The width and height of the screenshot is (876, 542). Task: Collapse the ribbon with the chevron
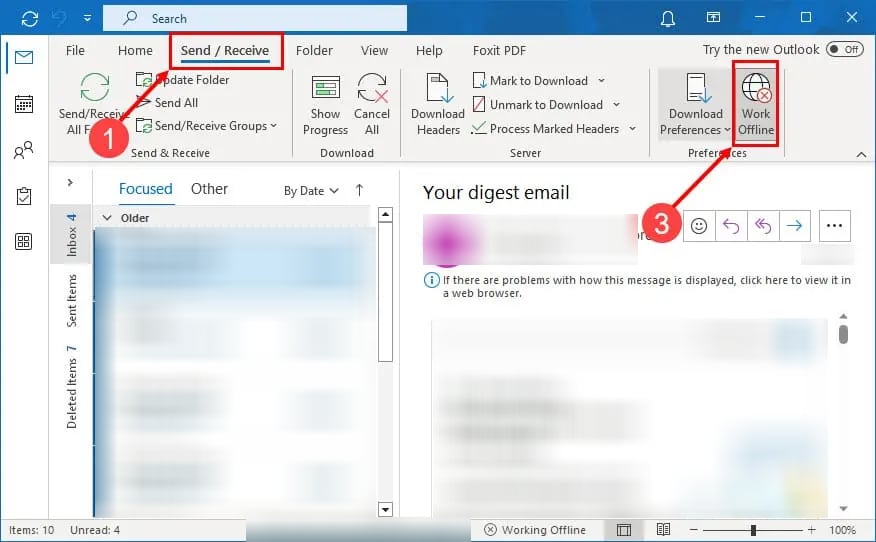click(x=861, y=154)
